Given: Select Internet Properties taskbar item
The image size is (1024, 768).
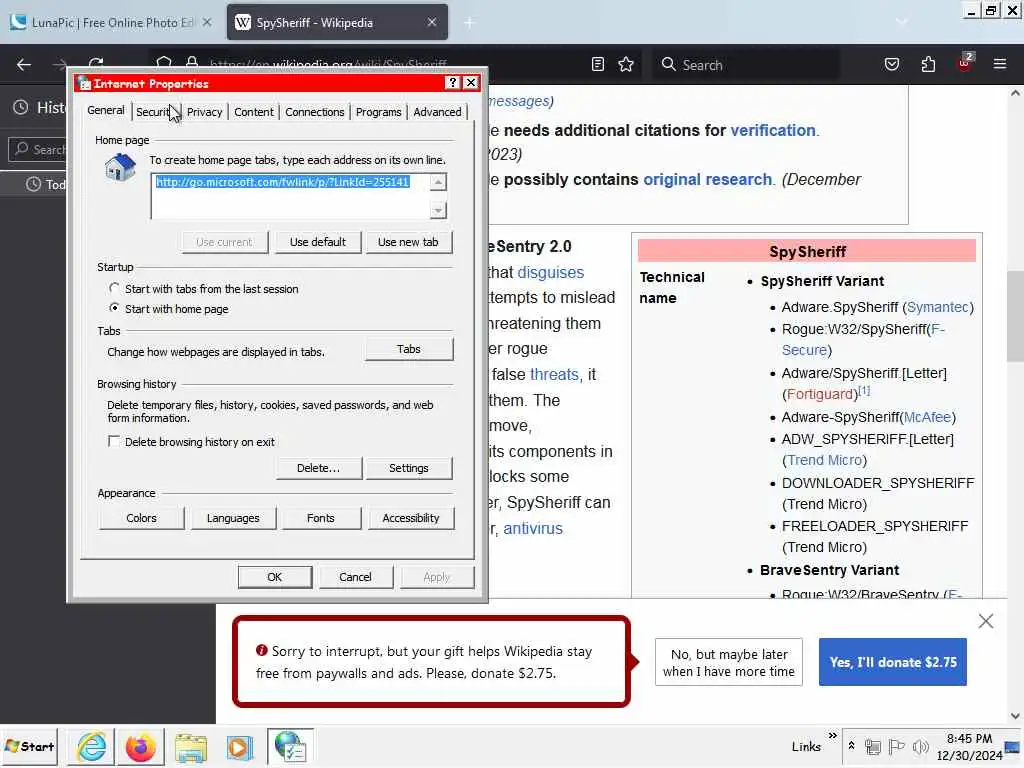Looking at the screenshot, I should 290,747.
